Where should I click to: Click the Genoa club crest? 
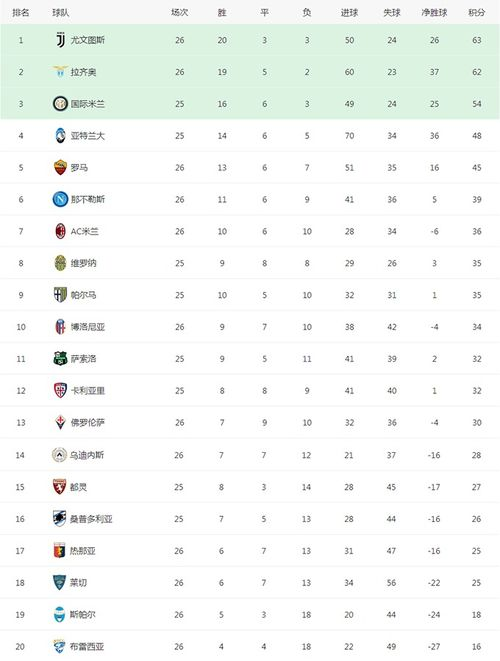pyautogui.click(x=59, y=550)
